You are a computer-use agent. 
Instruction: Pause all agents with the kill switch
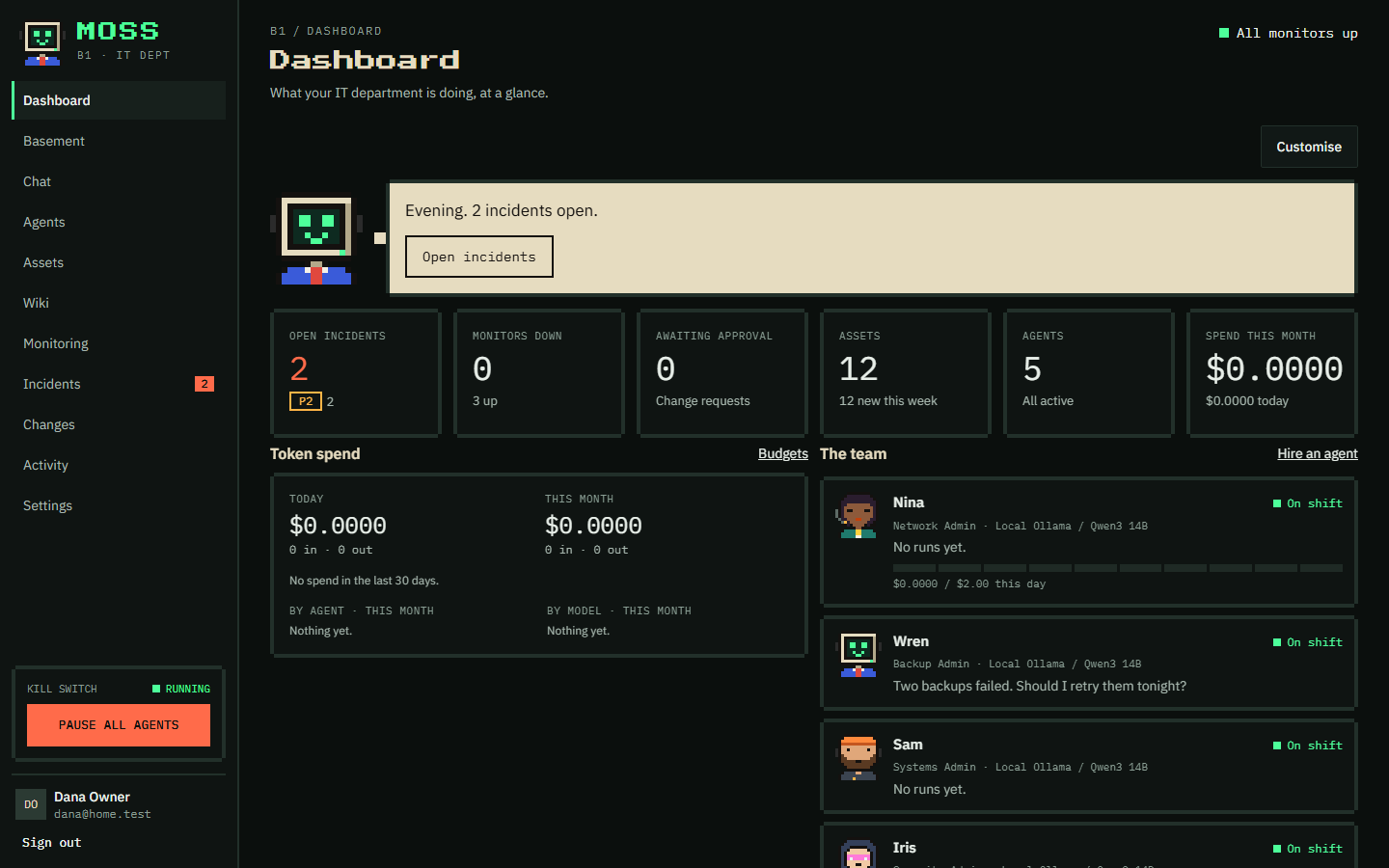[x=119, y=725]
